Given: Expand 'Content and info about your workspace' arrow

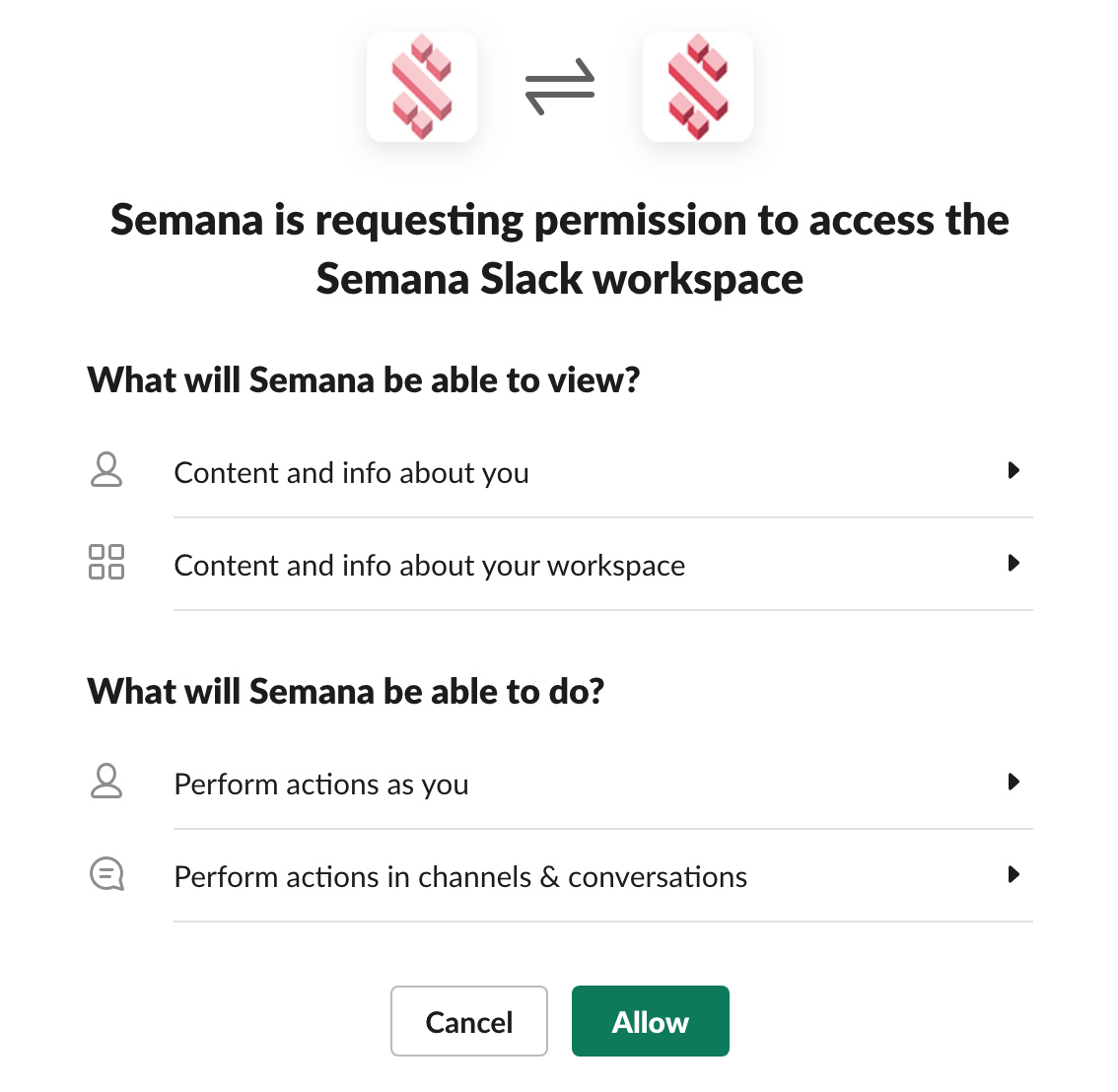Looking at the screenshot, I should point(1013,564).
